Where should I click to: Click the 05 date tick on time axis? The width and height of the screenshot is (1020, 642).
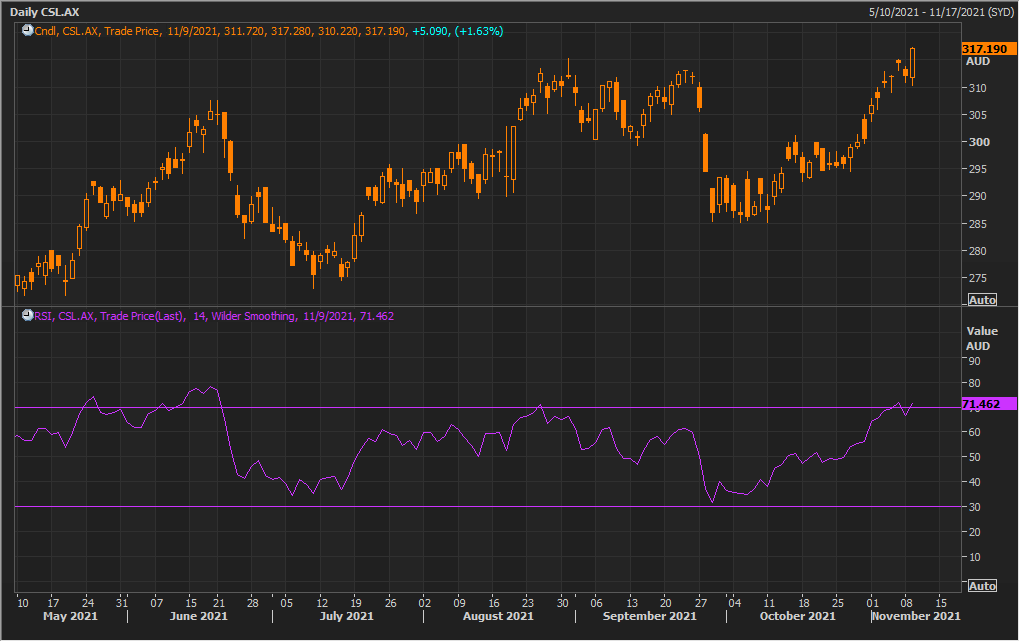click(x=287, y=603)
